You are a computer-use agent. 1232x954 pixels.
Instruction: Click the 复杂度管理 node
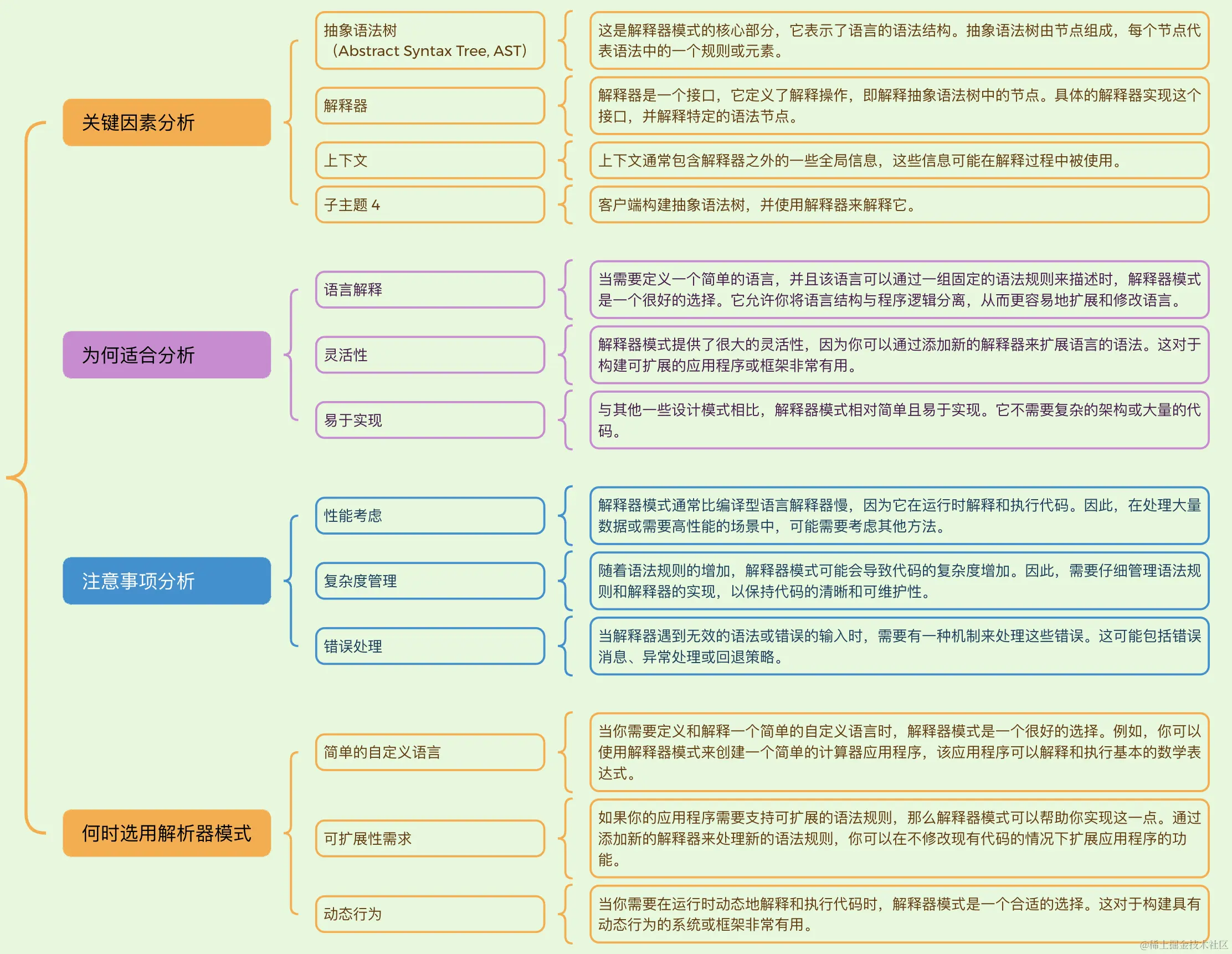click(429, 581)
